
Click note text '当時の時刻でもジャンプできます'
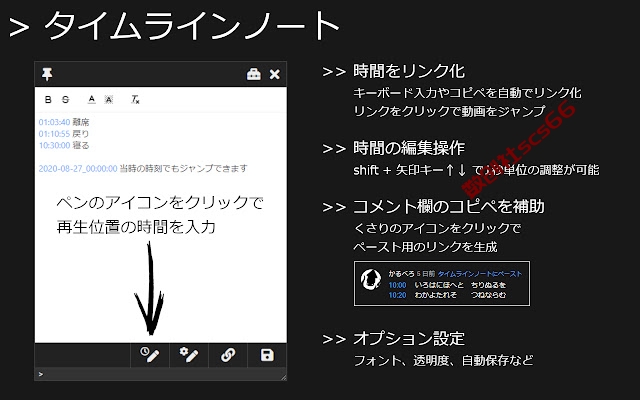(x=184, y=168)
